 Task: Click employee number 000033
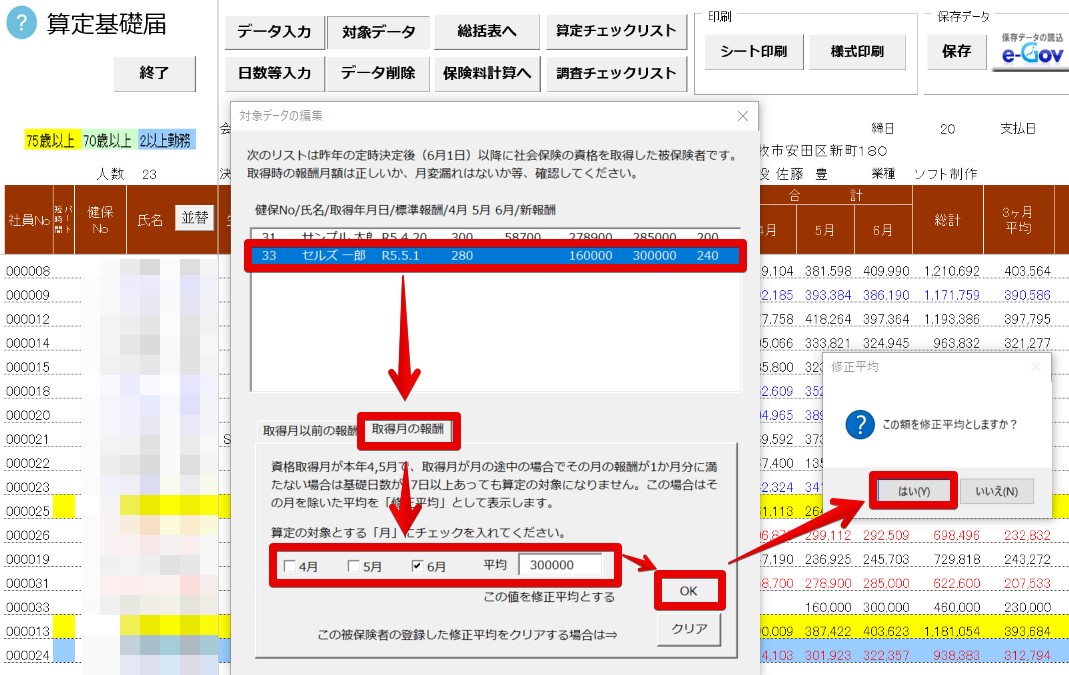(28, 608)
